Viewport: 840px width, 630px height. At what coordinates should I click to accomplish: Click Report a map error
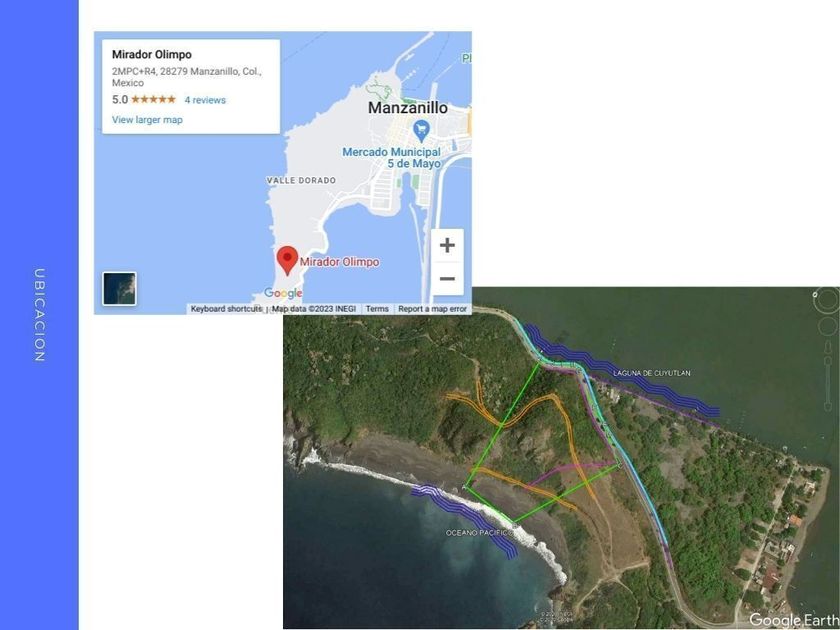coord(432,309)
